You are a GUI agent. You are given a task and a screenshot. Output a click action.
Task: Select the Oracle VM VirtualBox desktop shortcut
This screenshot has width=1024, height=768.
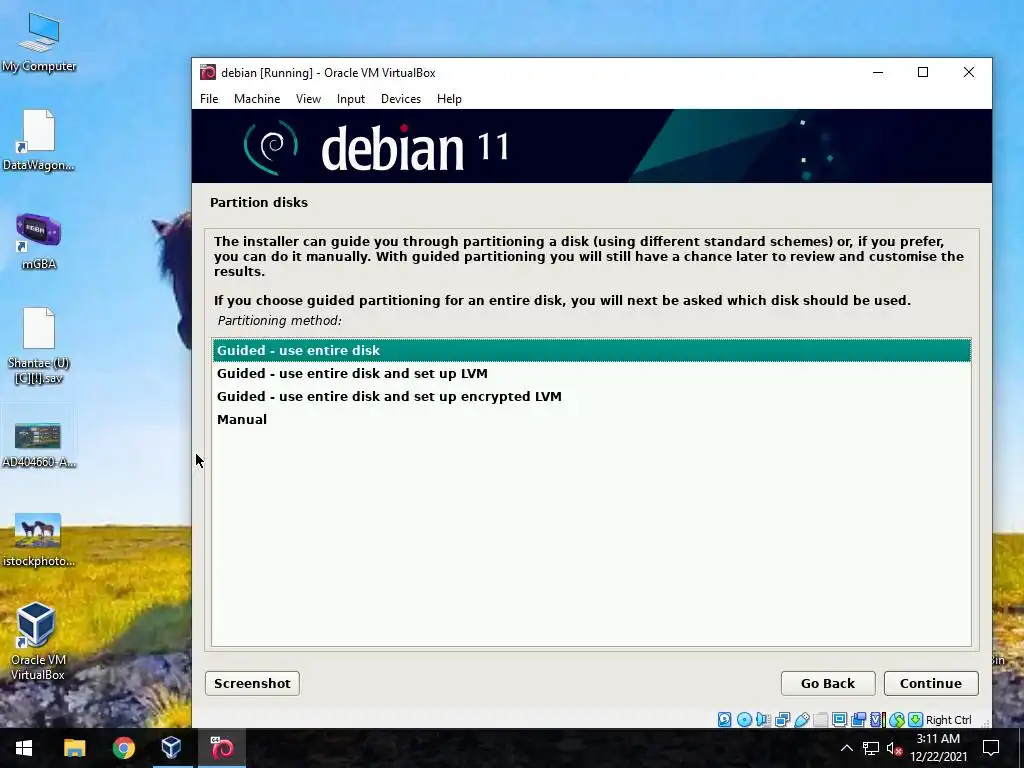37,642
